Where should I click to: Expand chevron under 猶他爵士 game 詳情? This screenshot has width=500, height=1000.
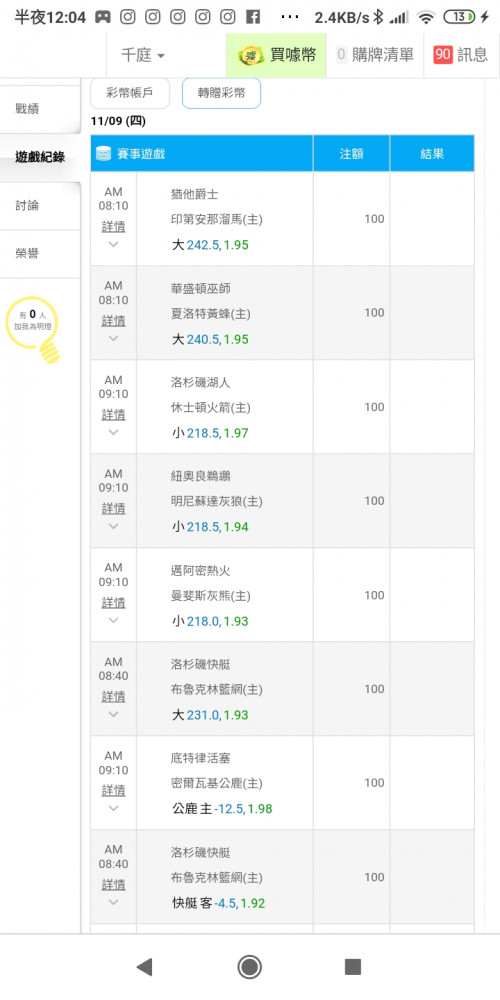[x=114, y=244]
